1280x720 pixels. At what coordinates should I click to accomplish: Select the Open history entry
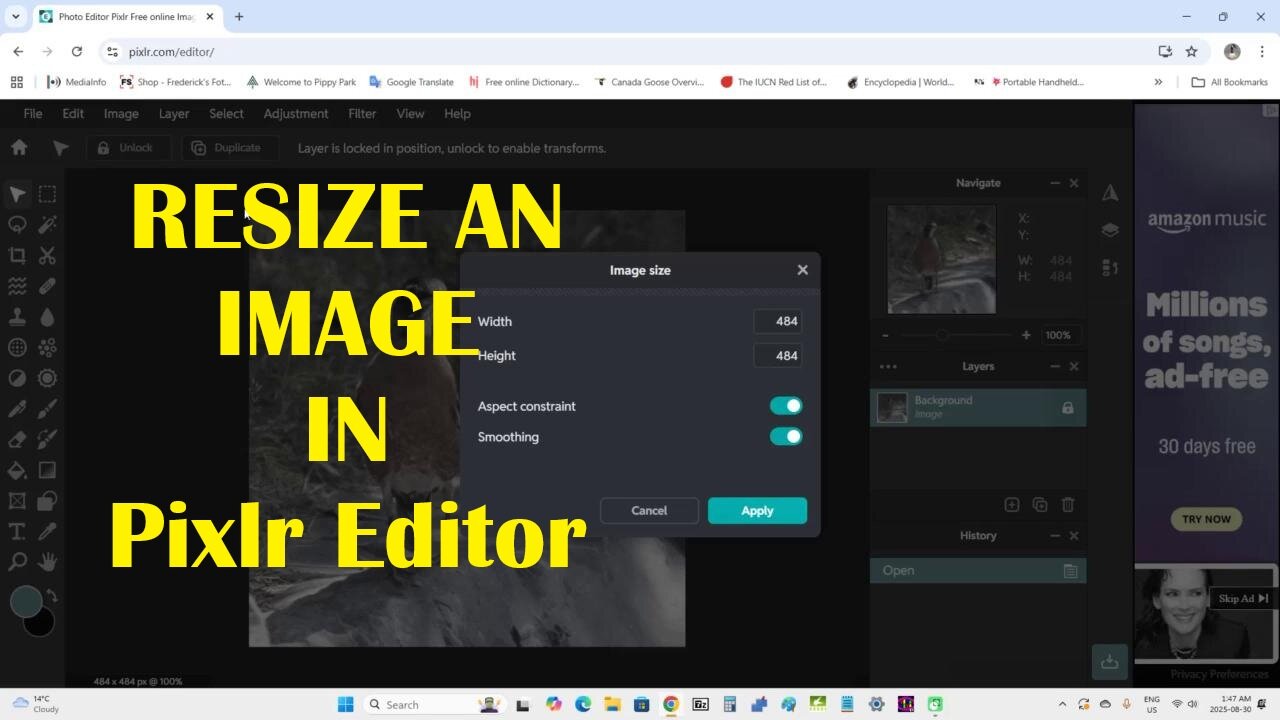(978, 571)
